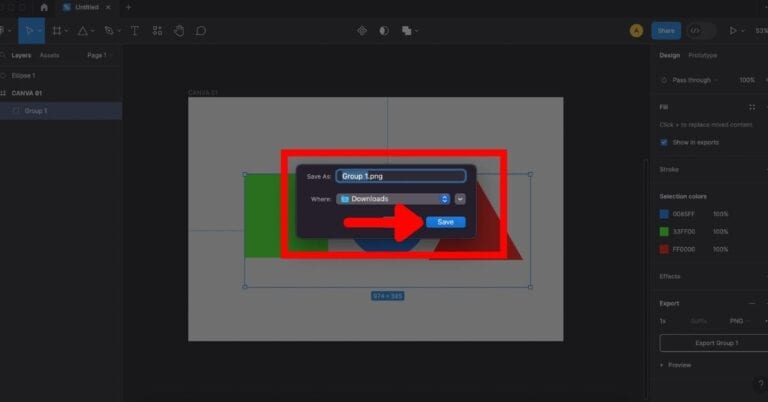This screenshot has height=402, width=768.
Task: Open Boolean operations dropdown arrow
Action: pyautogui.click(x=416, y=31)
